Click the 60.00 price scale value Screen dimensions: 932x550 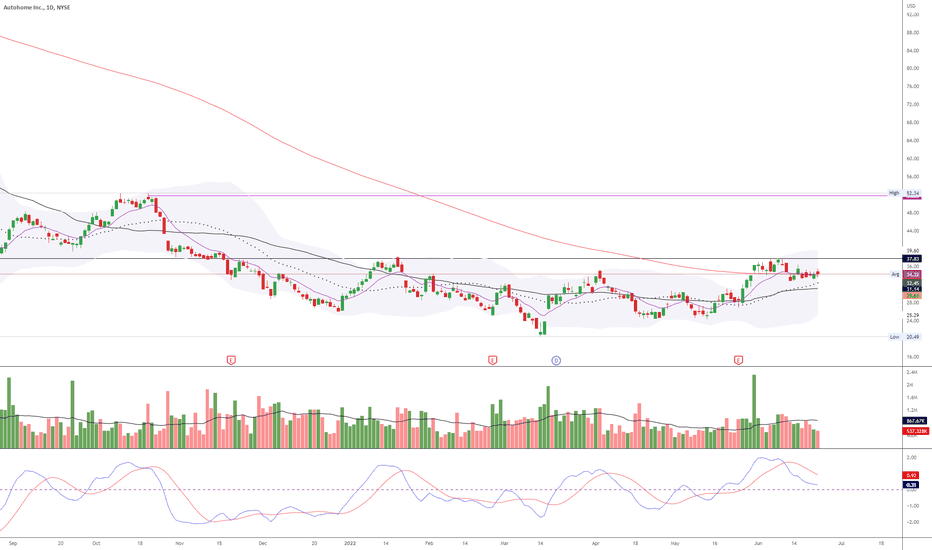pyautogui.click(x=912, y=158)
